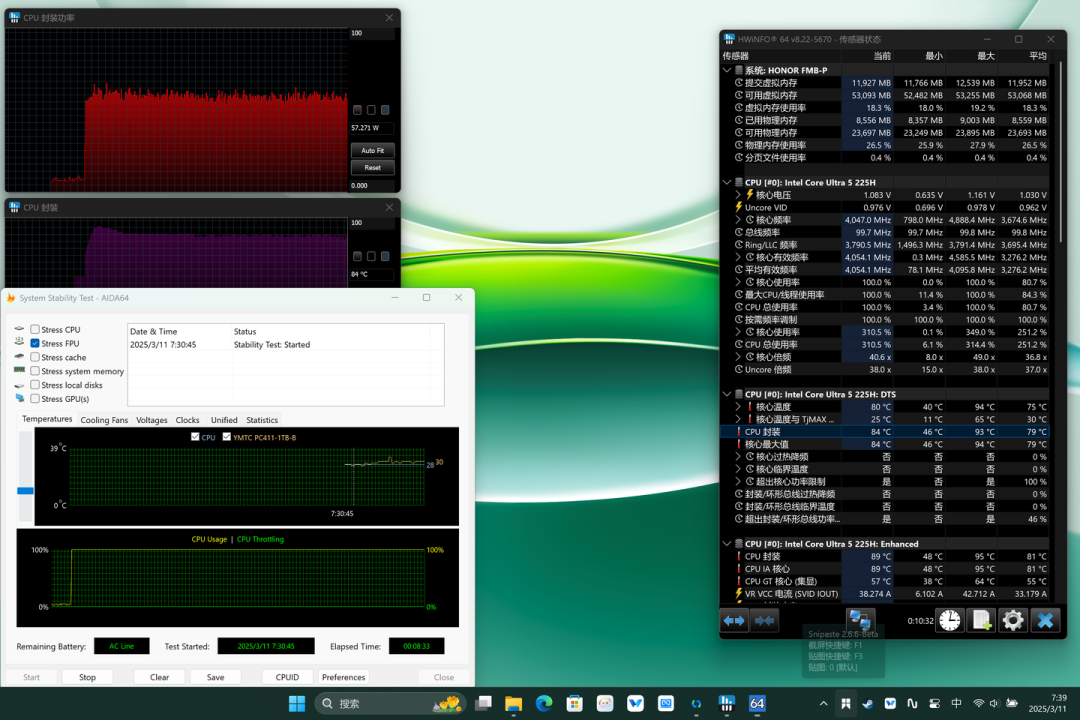The width and height of the screenshot is (1080, 720).
Task: Click HWiNFO expand columns arrows icon
Action: tap(734, 621)
